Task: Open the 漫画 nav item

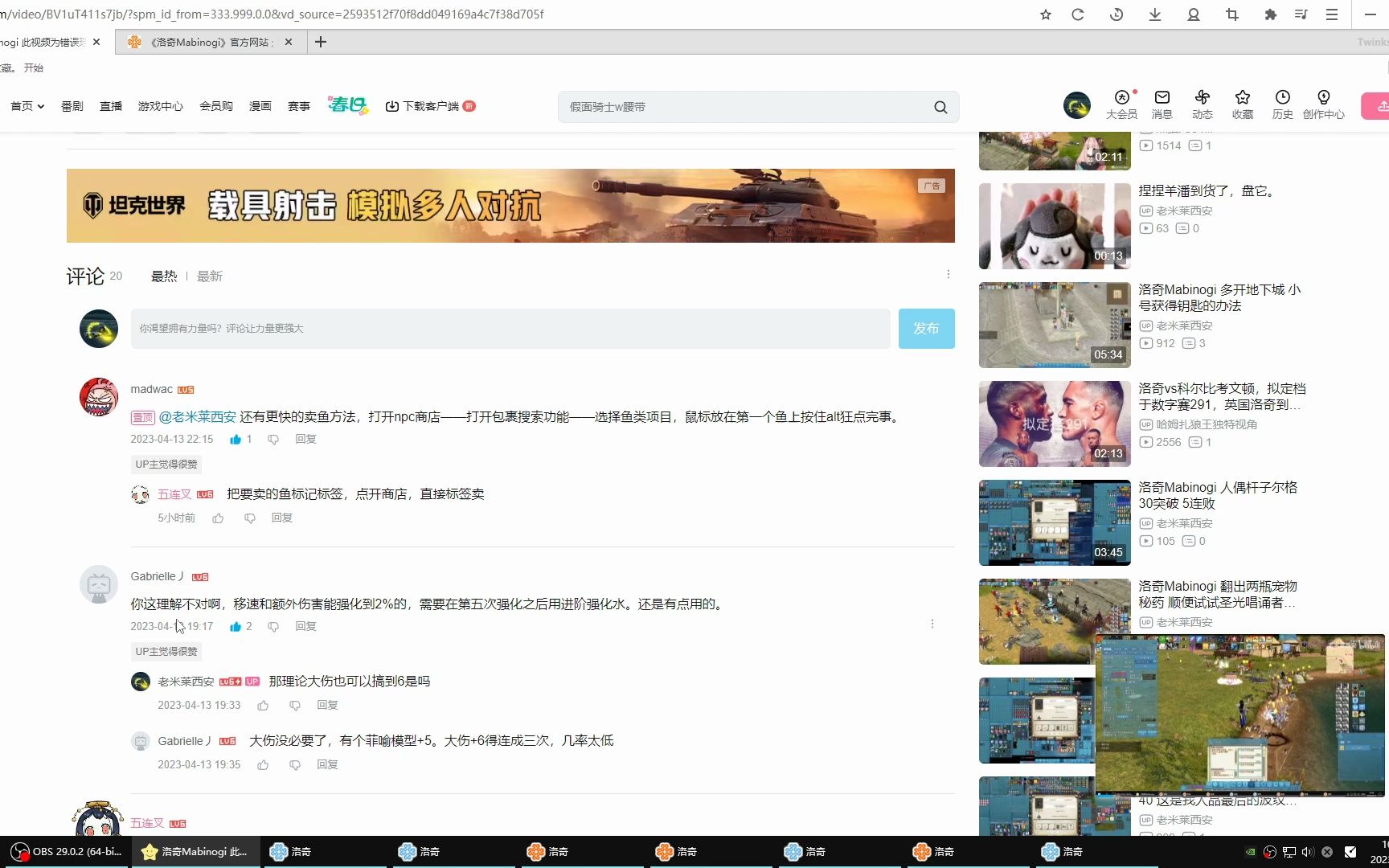Action: 260,106
